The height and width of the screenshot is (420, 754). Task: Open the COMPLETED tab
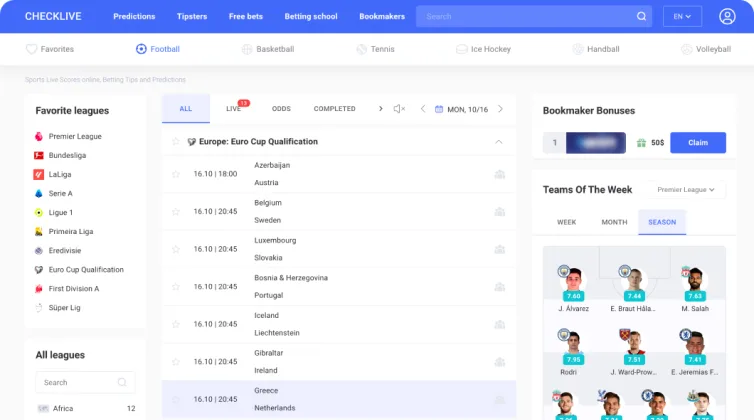click(x=335, y=109)
